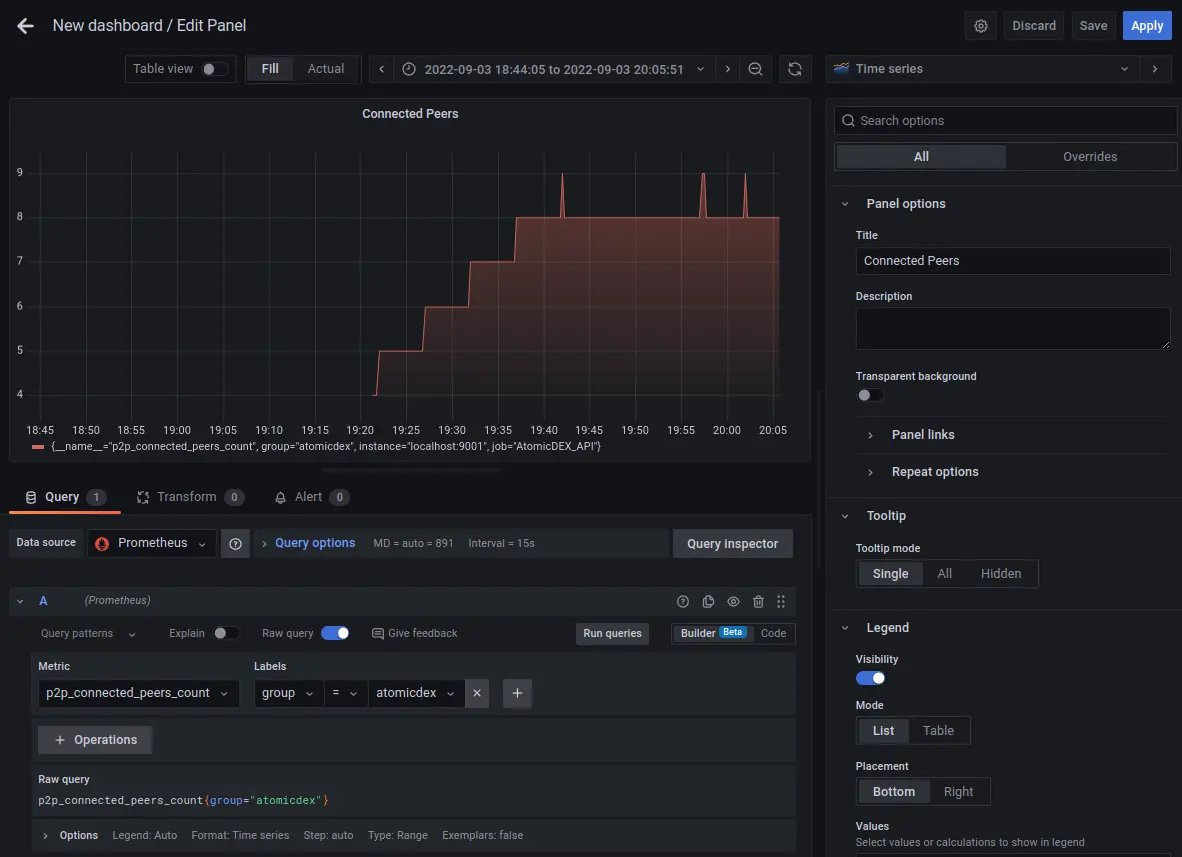This screenshot has height=857, width=1182.
Task: Open the query help icon
Action: (x=683, y=601)
